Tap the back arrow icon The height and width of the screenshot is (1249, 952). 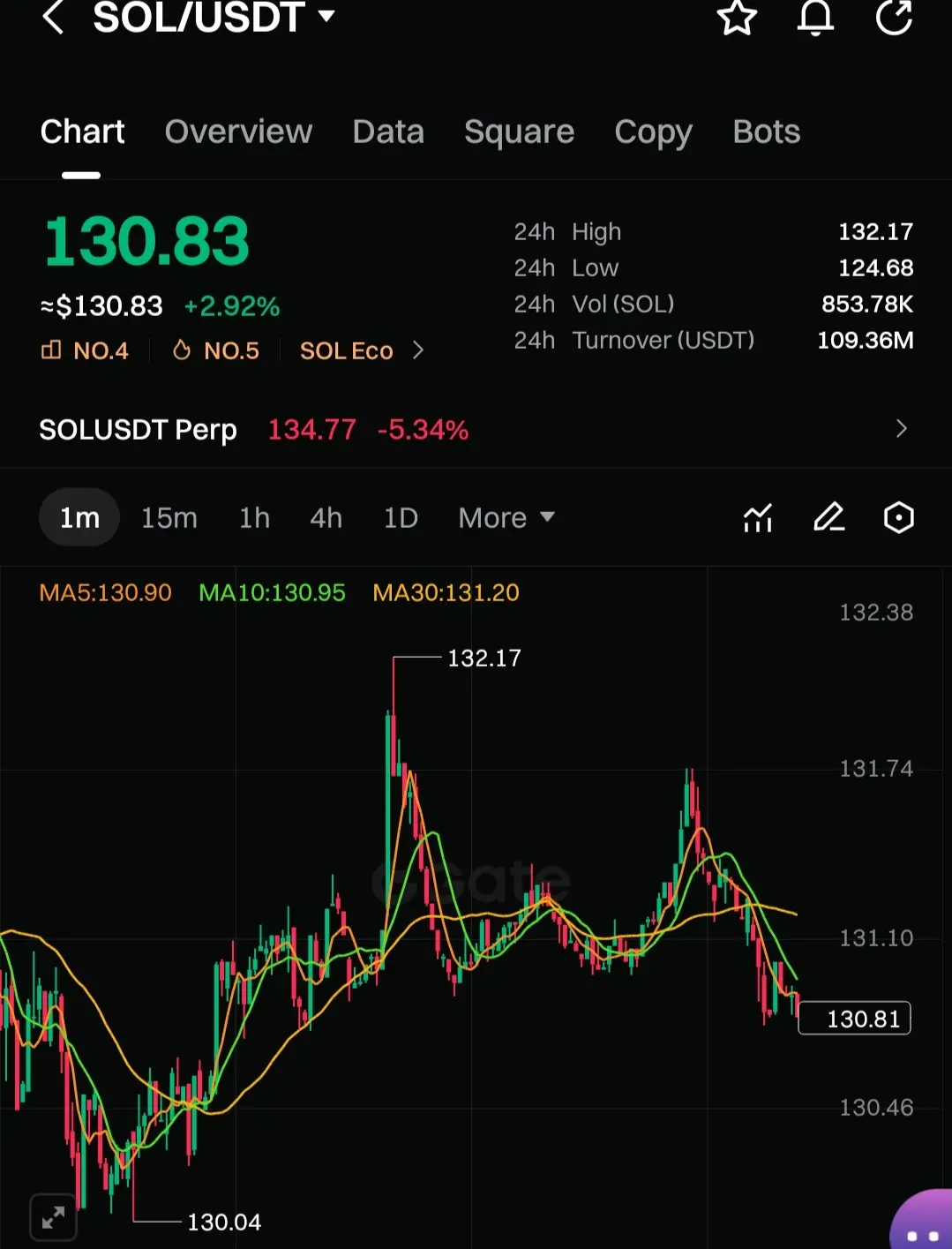pos(53,17)
